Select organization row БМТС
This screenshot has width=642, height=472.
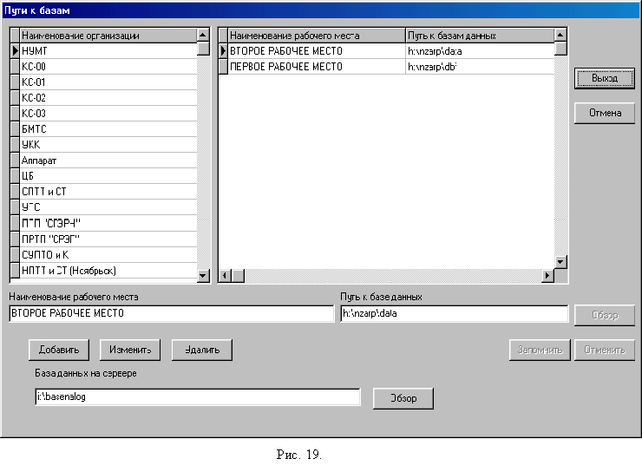coord(109,129)
